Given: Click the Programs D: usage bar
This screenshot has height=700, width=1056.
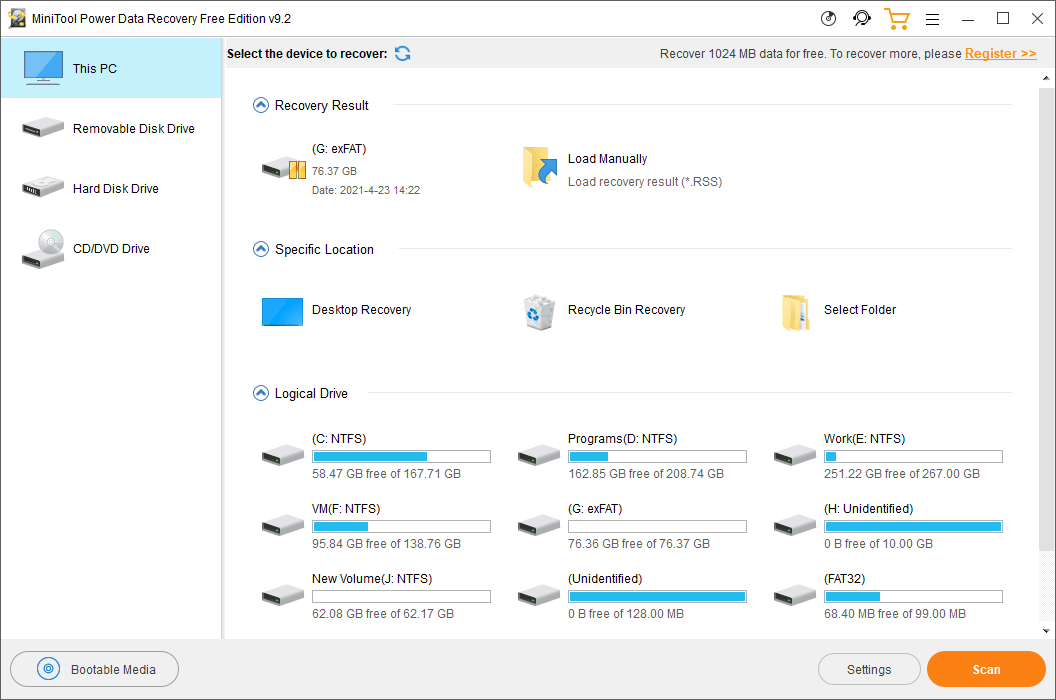Looking at the screenshot, I should (x=657, y=456).
